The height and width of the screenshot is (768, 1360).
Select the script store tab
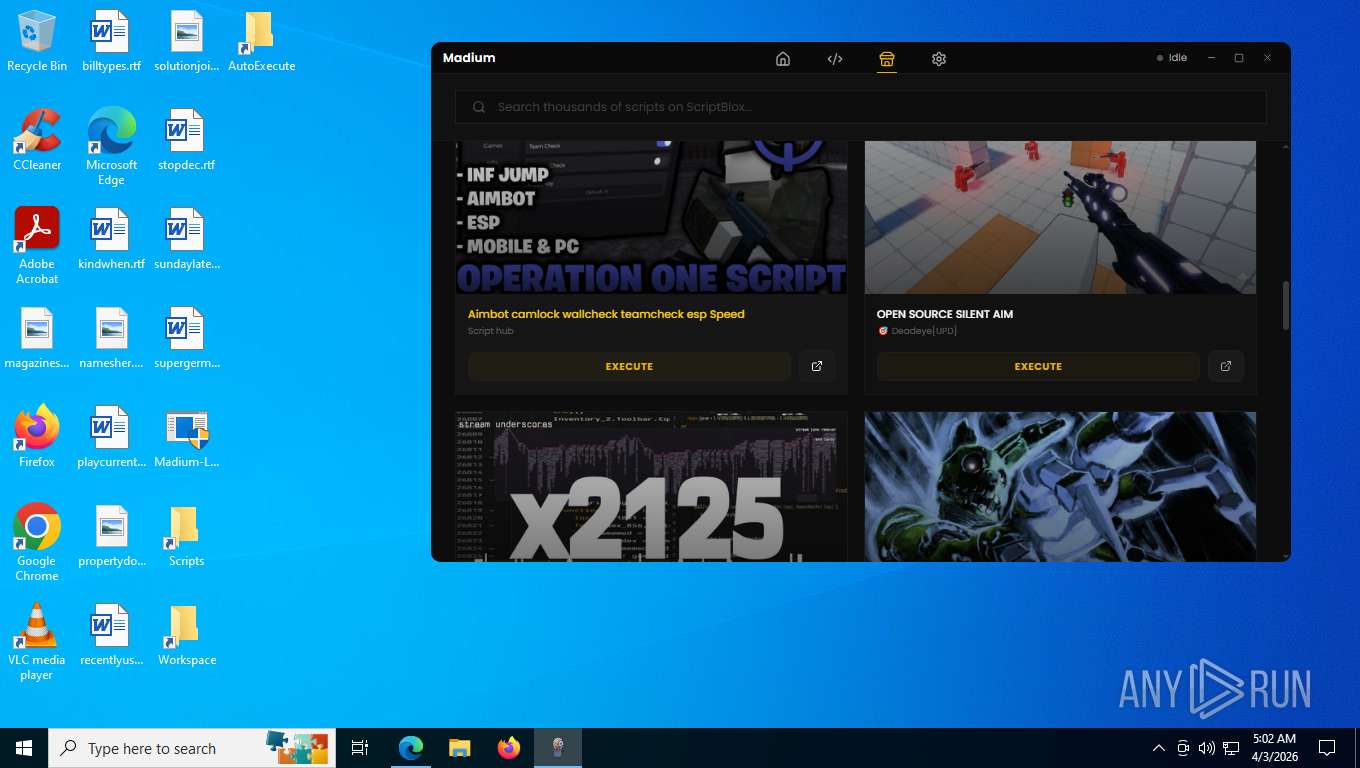886,59
